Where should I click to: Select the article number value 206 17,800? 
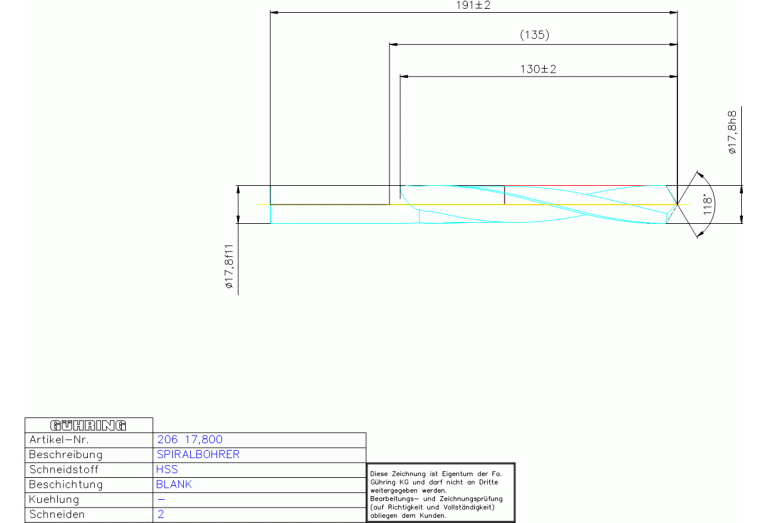pos(189,439)
